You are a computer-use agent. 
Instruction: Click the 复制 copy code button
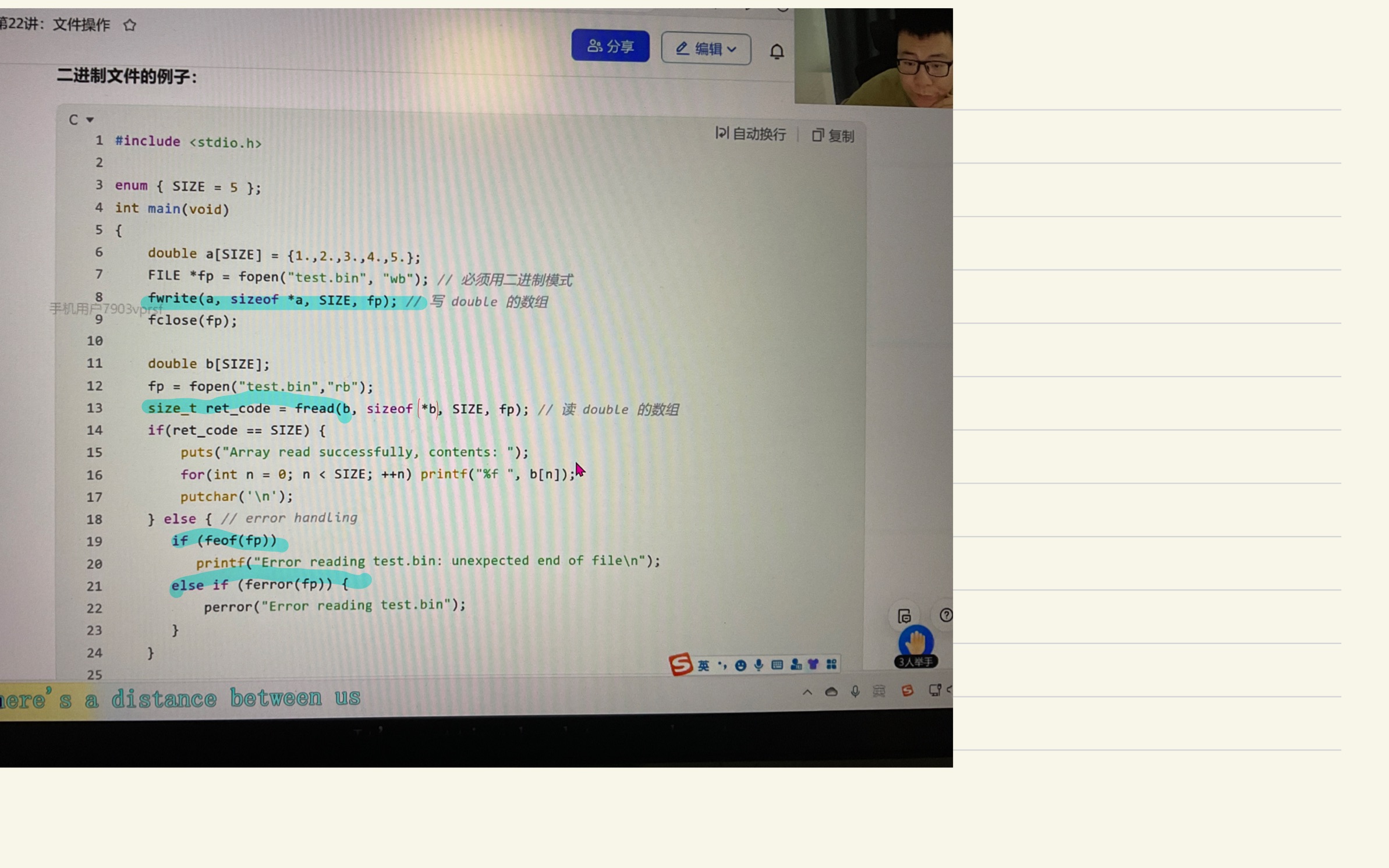tap(833, 136)
